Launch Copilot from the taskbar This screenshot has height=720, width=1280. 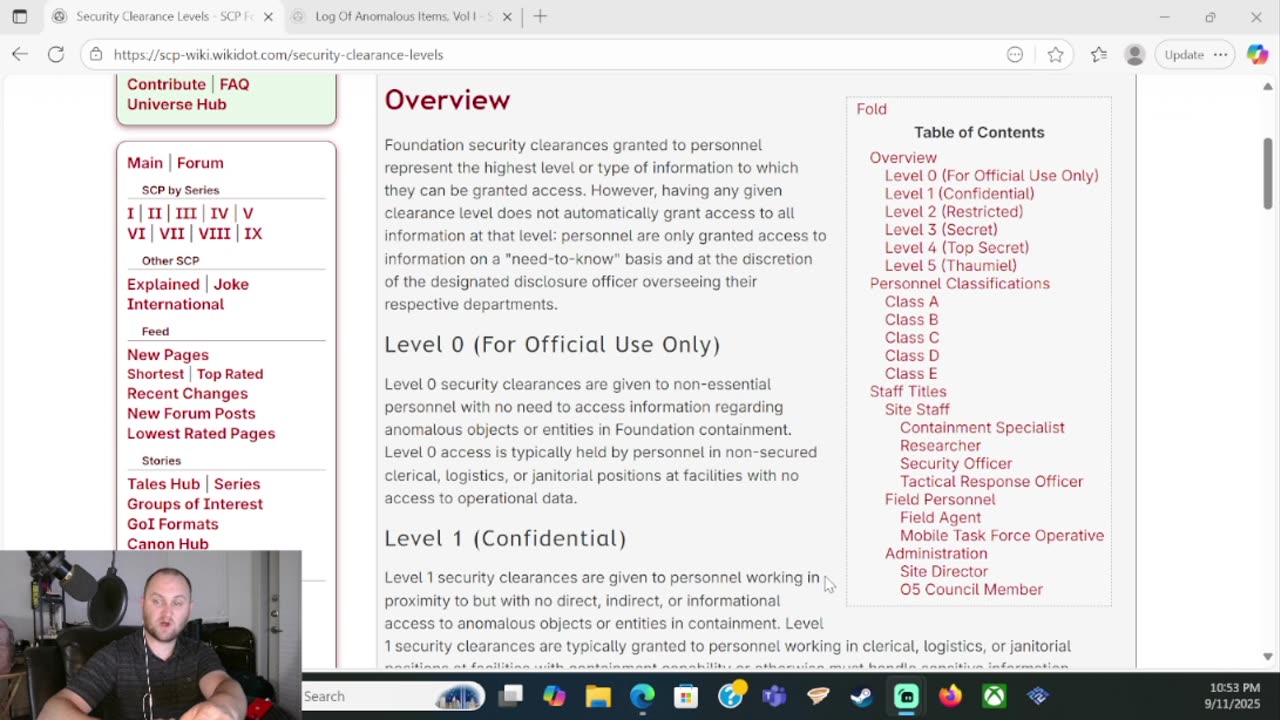pyautogui.click(x=554, y=696)
